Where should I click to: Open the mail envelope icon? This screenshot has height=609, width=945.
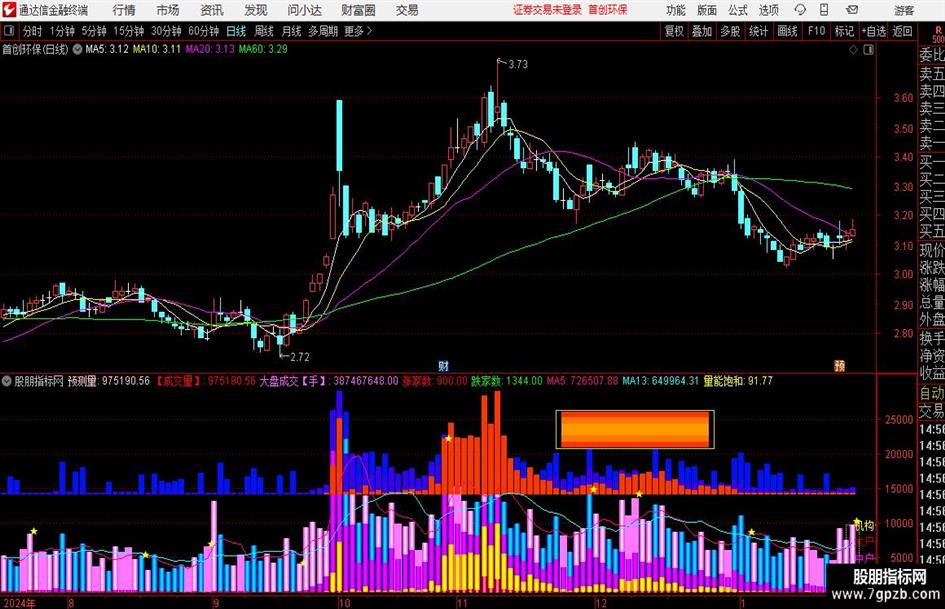pyautogui.click(x=852, y=10)
